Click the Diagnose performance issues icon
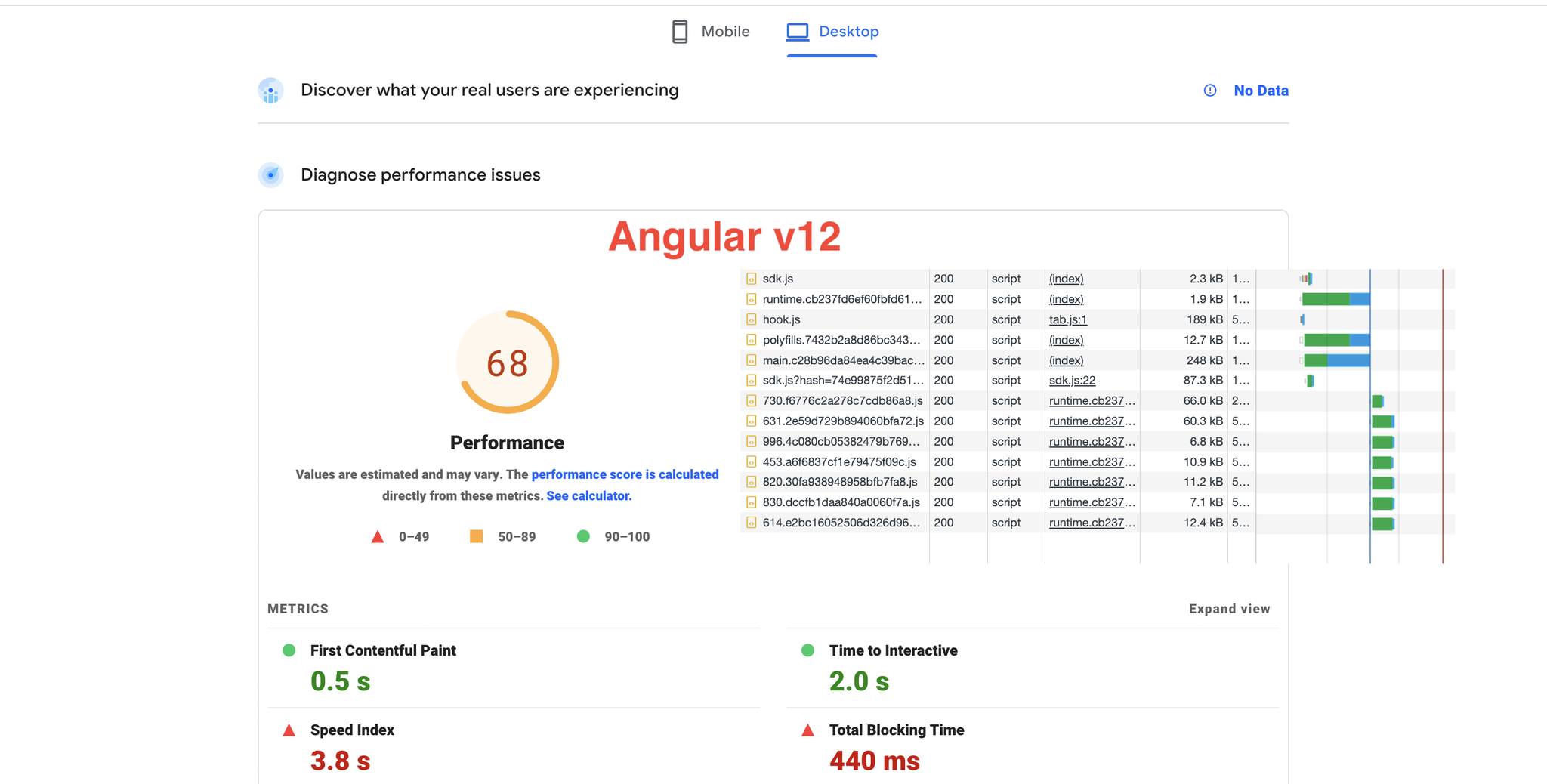The width and height of the screenshot is (1547, 784). click(270, 175)
